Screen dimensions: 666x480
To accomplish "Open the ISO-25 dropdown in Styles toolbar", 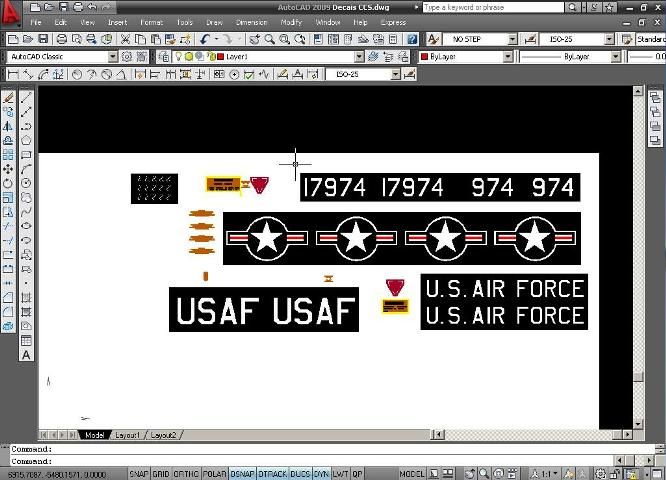I will [x=610, y=40].
